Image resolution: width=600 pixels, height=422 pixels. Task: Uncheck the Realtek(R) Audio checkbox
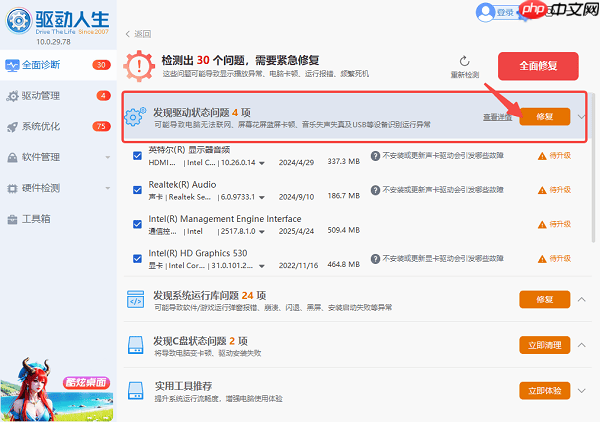click(137, 190)
